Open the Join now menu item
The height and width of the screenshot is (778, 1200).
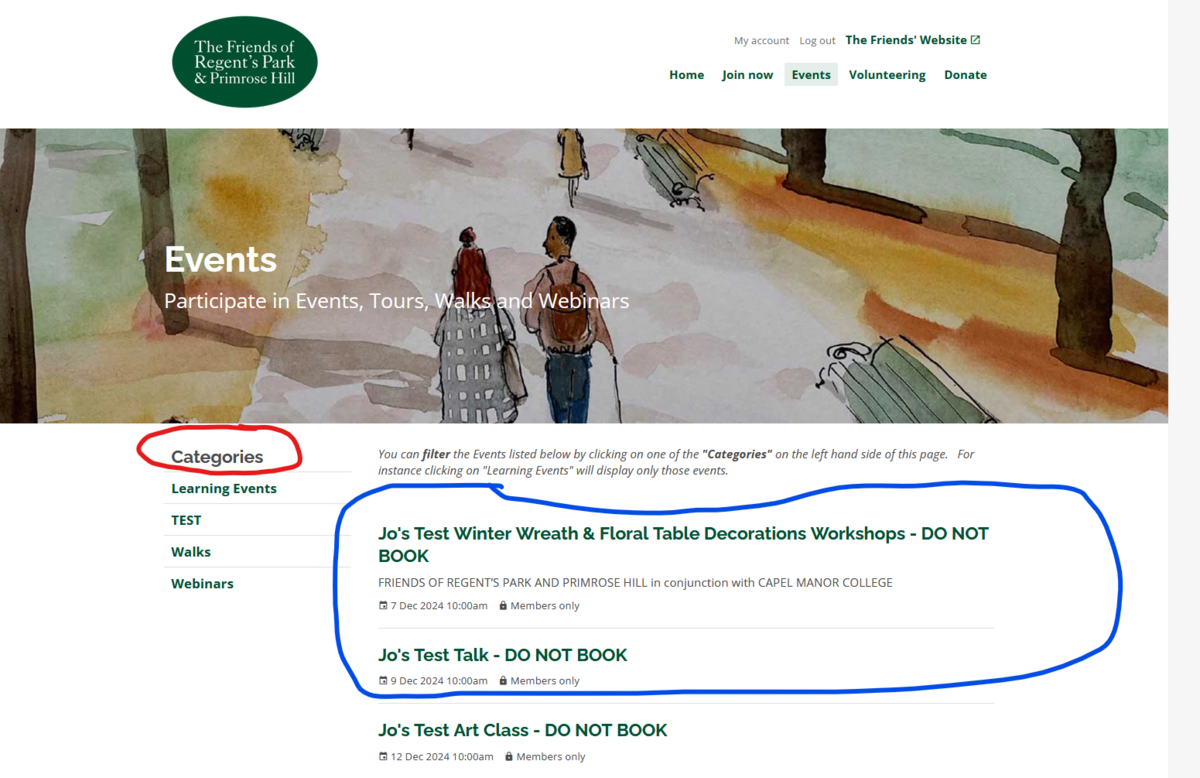pyautogui.click(x=748, y=75)
